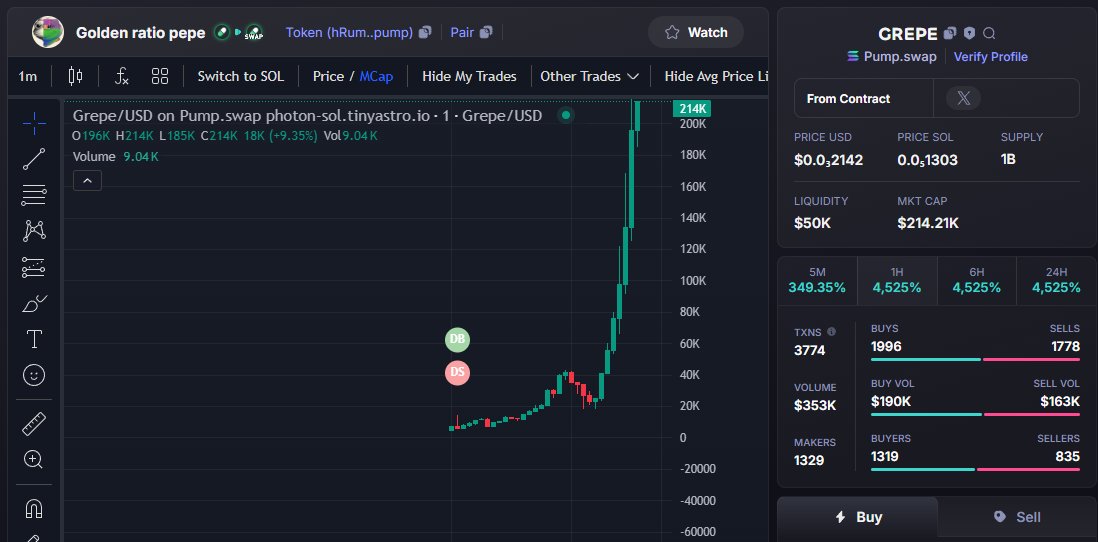Click the shield security icon beside GREPE
Image resolution: width=1098 pixels, height=542 pixels.
pyautogui.click(x=969, y=33)
